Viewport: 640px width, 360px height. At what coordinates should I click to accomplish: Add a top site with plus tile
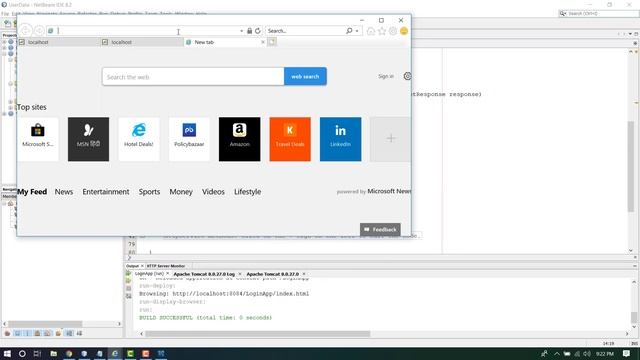pyautogui.click(x=390, y=139)
